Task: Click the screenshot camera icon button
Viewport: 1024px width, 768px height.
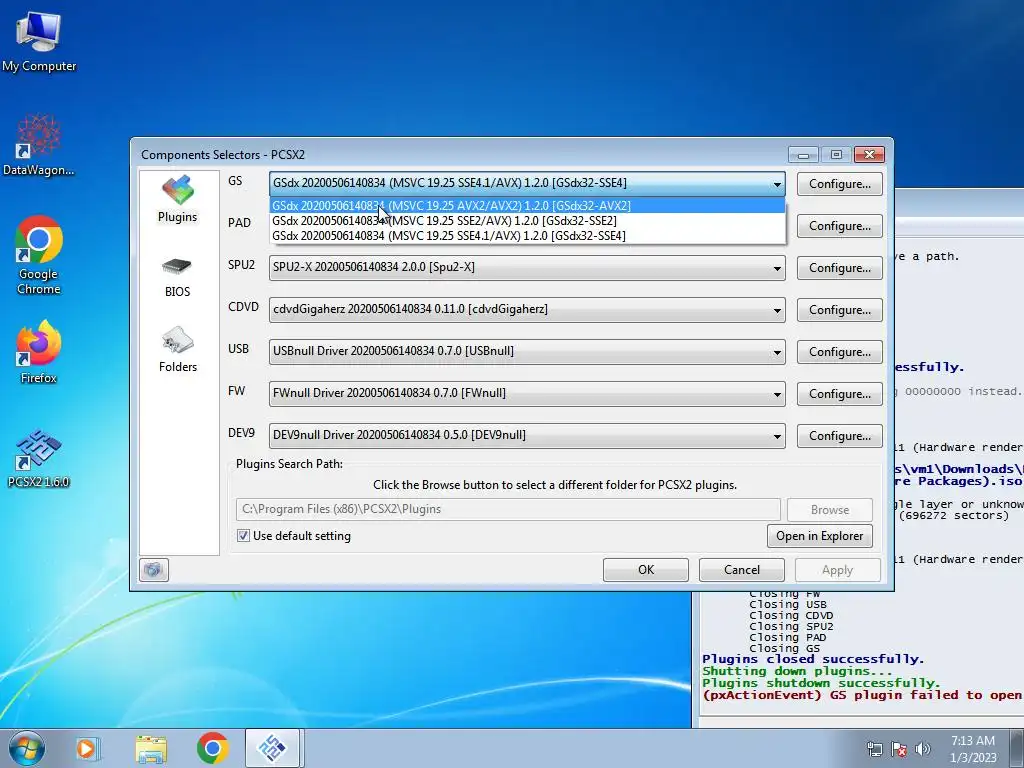Action: pyautogui.click(x=154, y=569)
